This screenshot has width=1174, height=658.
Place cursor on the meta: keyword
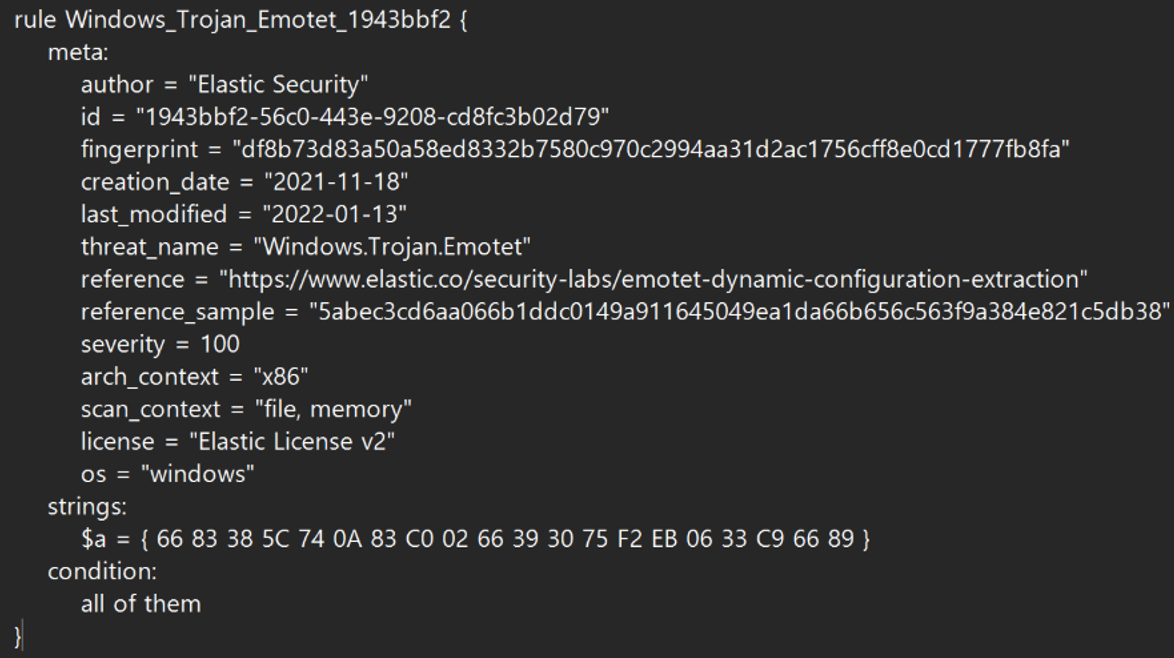[x=78, y=52]
